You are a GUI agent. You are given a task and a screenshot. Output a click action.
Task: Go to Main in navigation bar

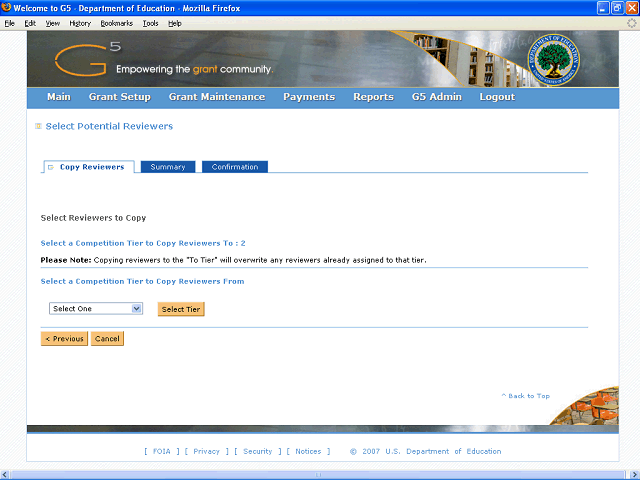point(59,97)
